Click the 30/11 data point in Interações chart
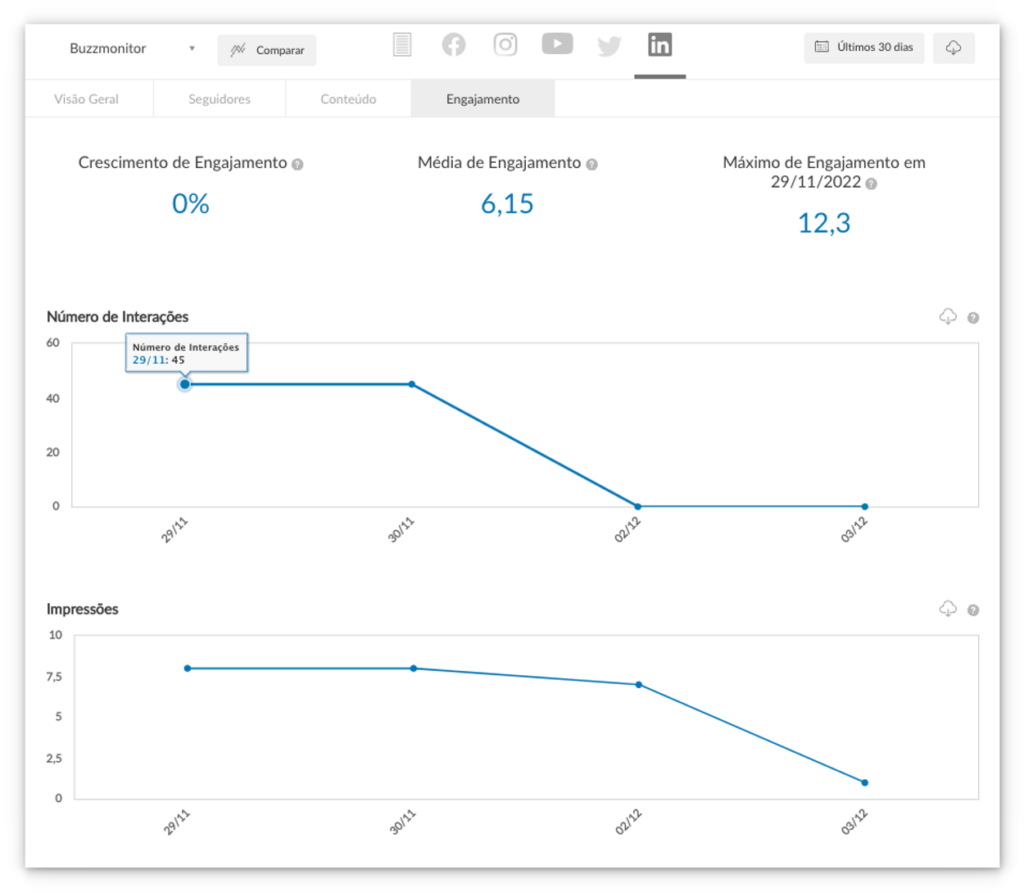 (x=411, y=384)
